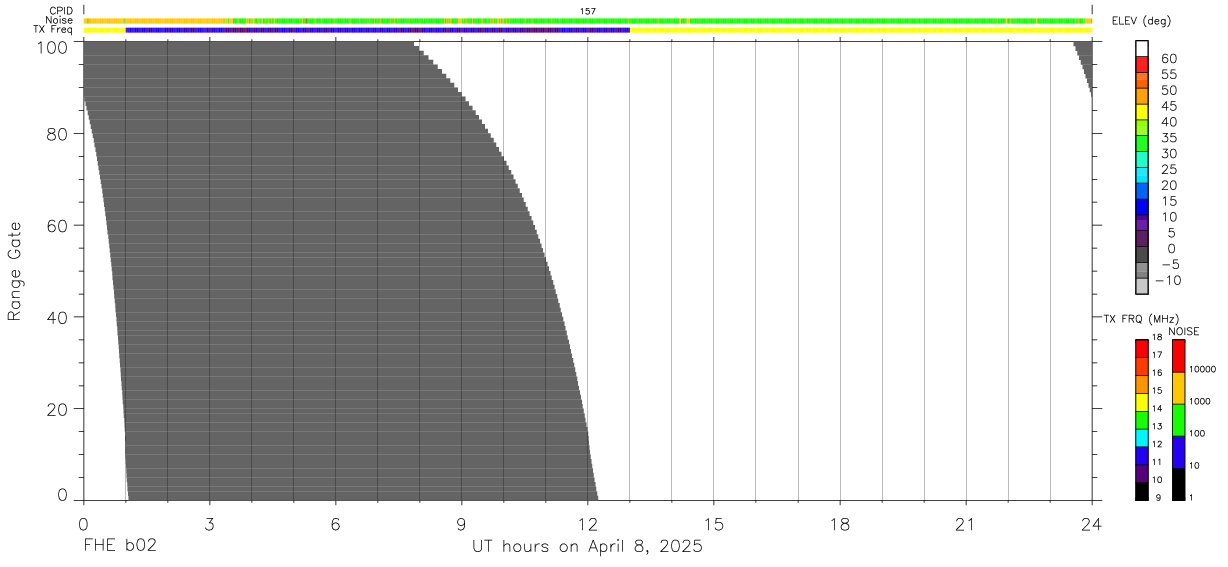Viewport: 1228px width, 567px height.
Task: Click the blue swatch in NOISE colorbar
Action: 1178,452
